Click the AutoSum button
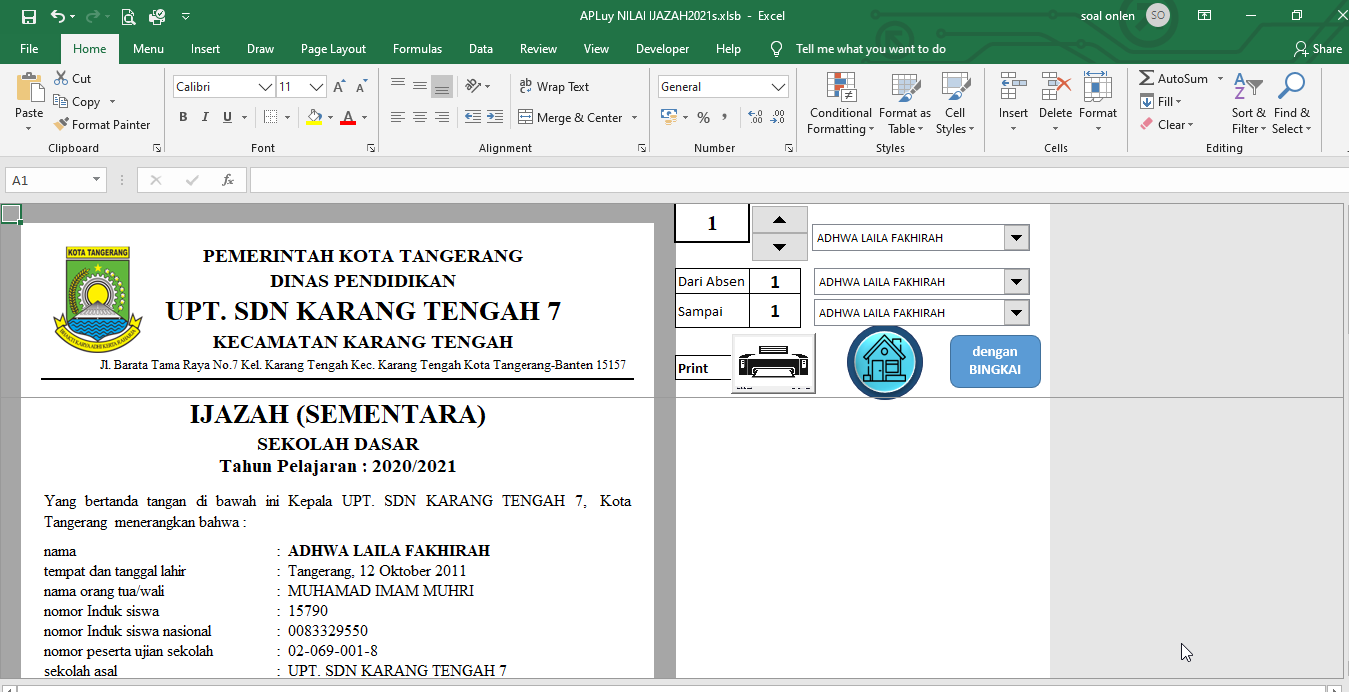The image size is (1349, 692). click(1173, 78)
